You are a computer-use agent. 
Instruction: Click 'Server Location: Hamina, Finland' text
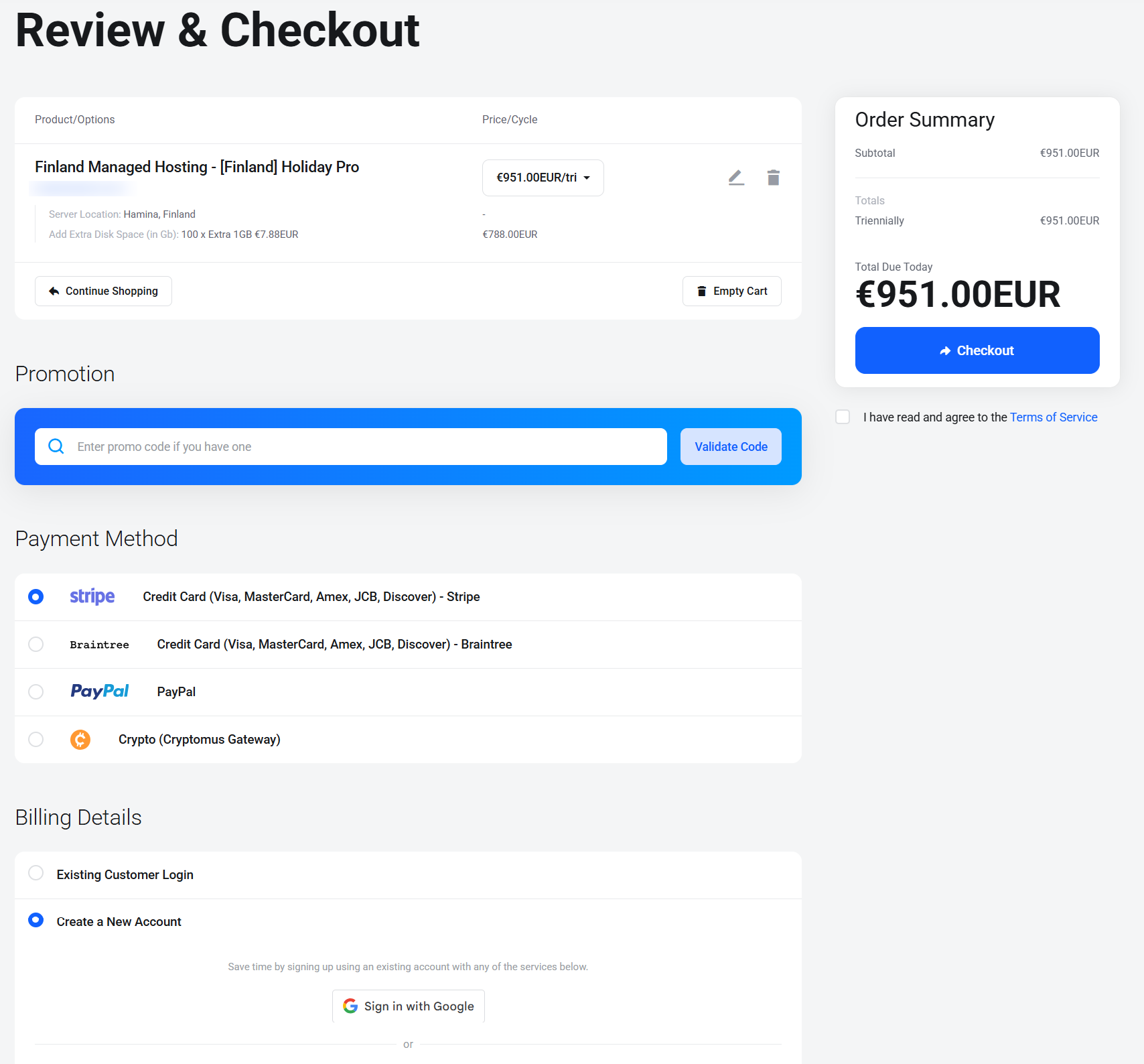[122, 214]
